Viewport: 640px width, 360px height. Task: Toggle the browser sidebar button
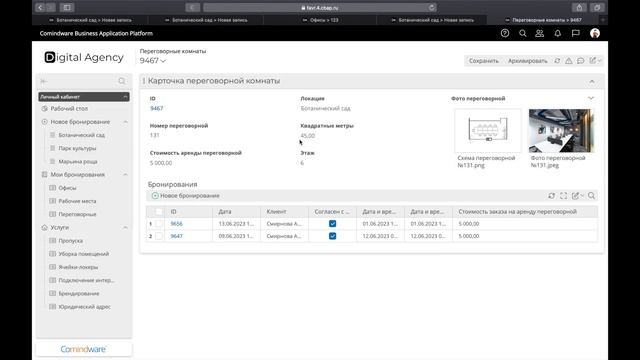67,7
